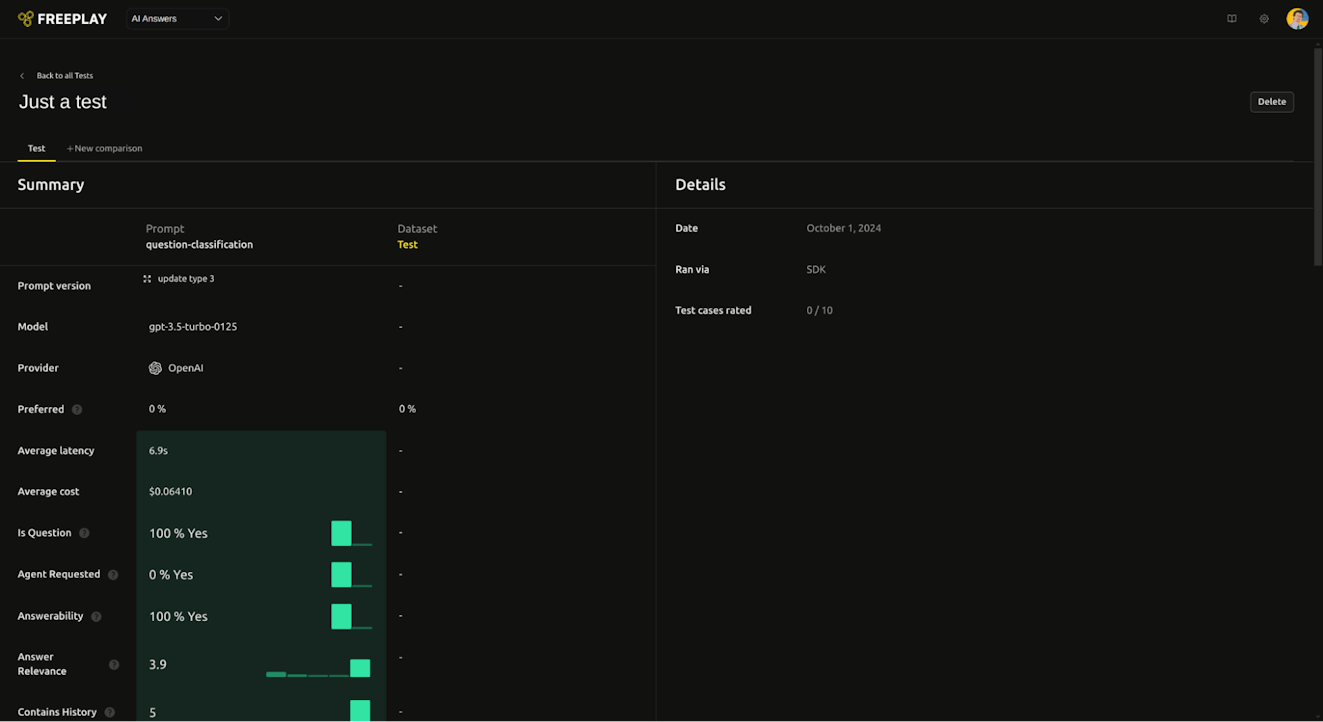Open the Test dataset link

407,245
